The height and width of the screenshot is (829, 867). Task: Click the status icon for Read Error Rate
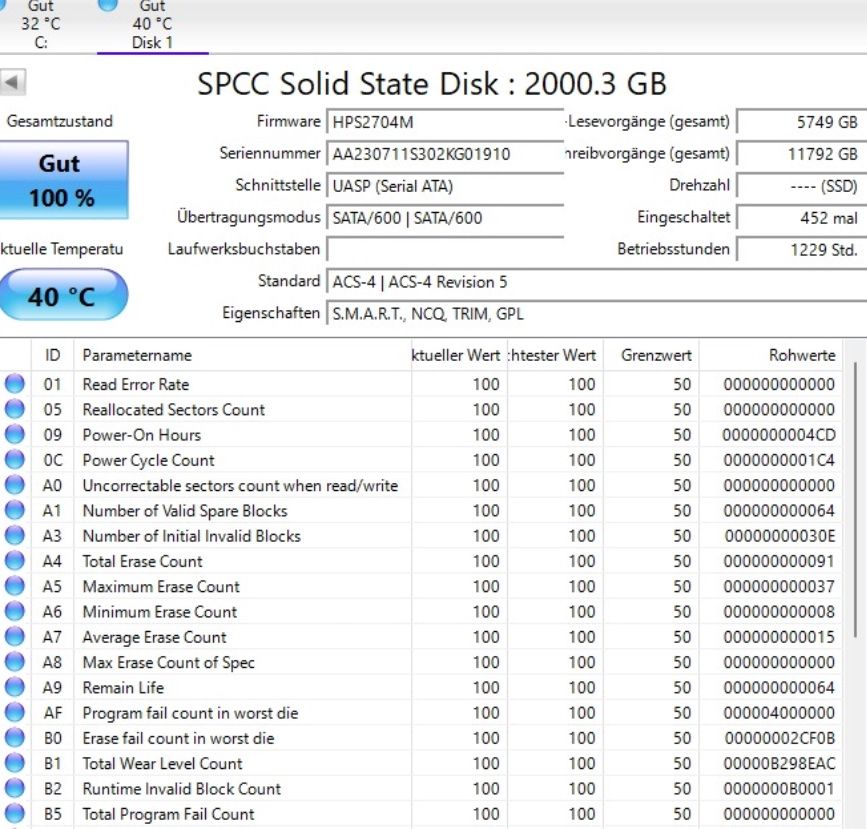(x=14, y=384)
